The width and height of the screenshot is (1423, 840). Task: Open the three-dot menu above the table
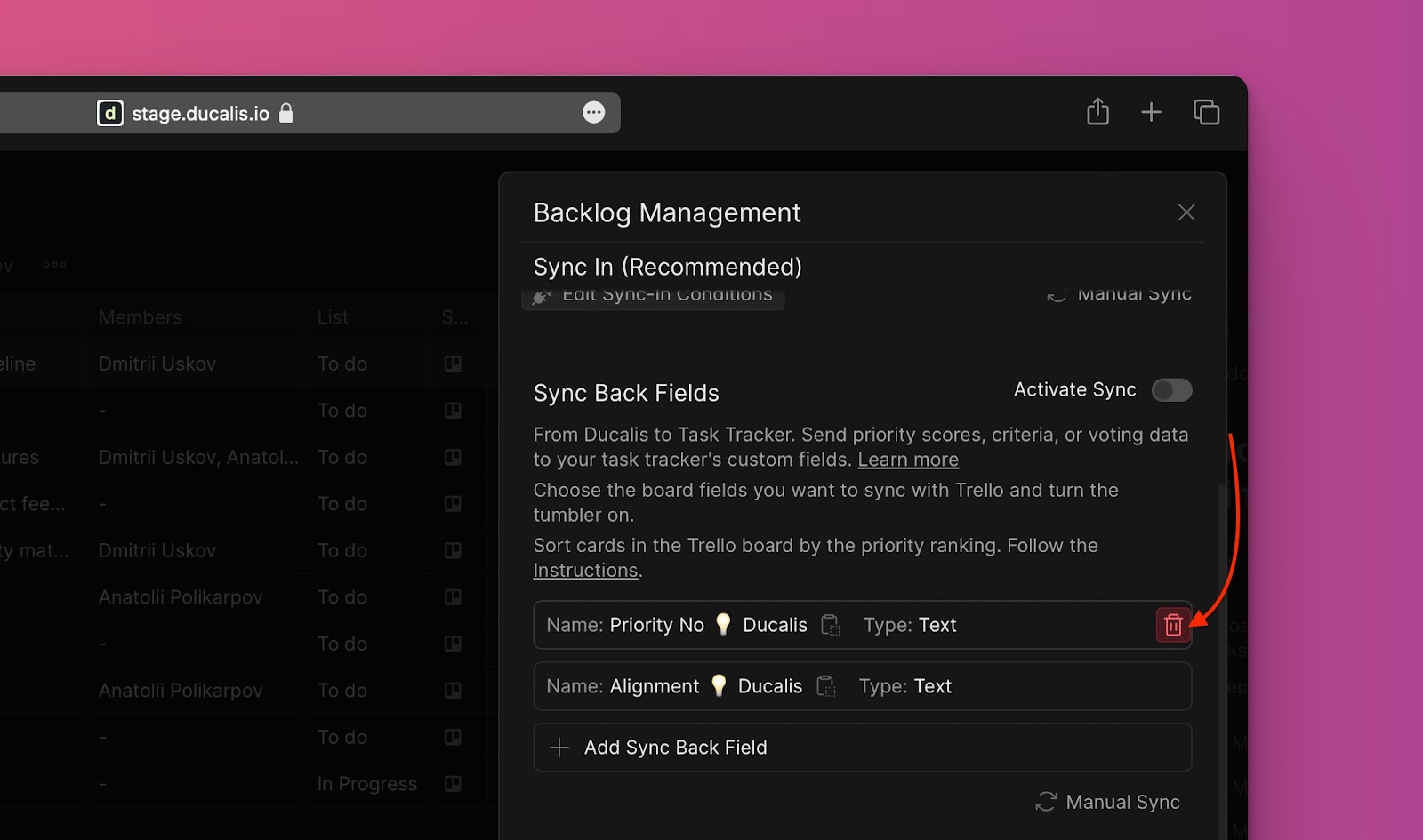54,265
